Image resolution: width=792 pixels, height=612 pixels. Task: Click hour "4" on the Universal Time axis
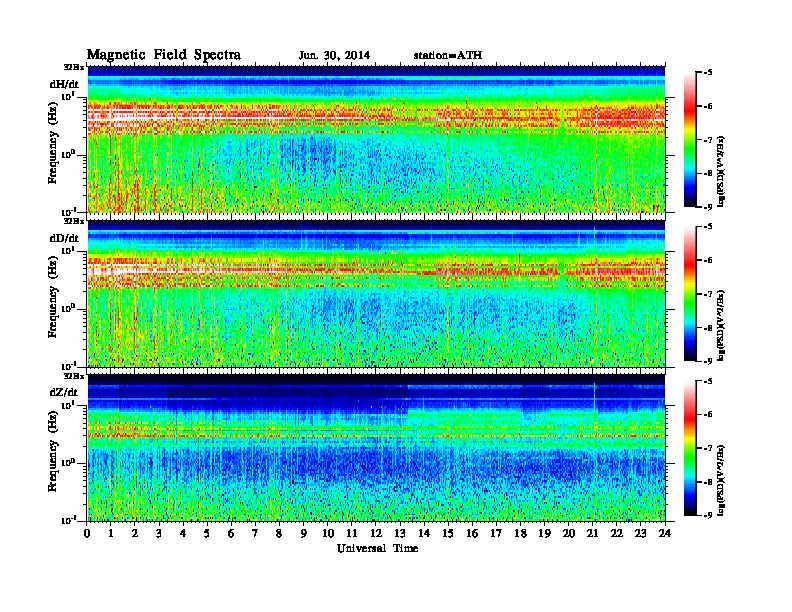click(x=183, y=534)
